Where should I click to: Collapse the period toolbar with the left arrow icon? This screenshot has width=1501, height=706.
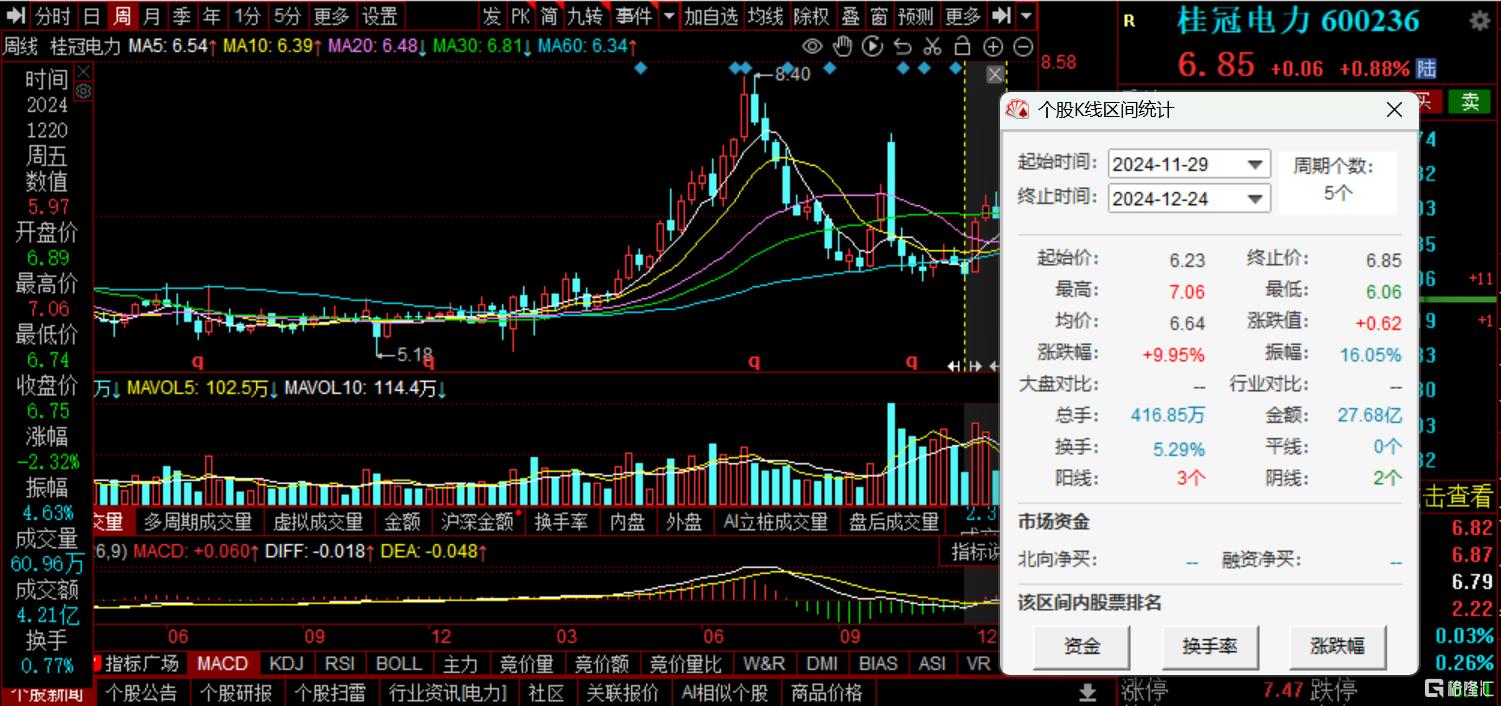pos(15,16)
